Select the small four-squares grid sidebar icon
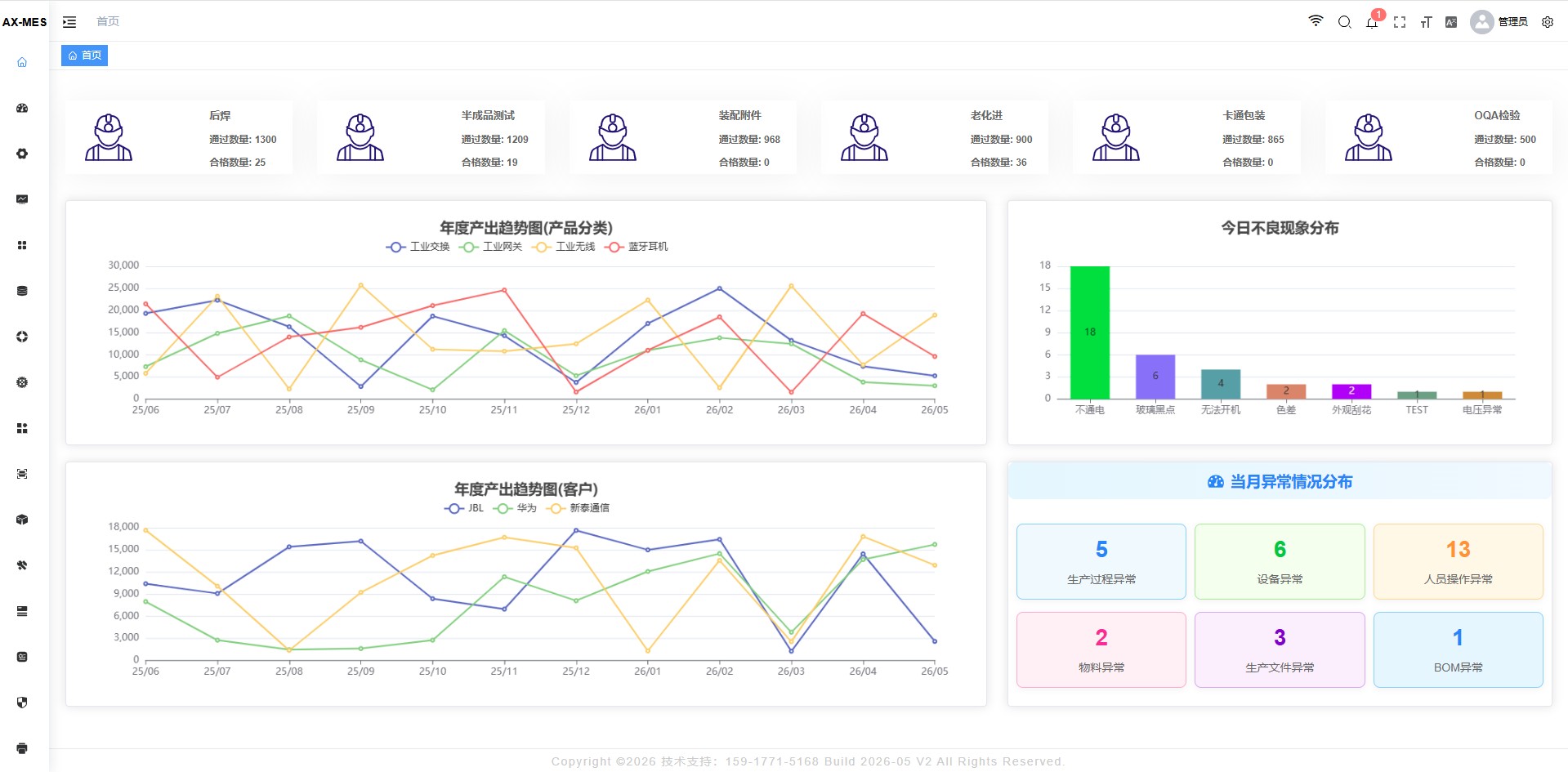Image resolution: width=1568 pixels, height=772 pixels. [22, 245]
